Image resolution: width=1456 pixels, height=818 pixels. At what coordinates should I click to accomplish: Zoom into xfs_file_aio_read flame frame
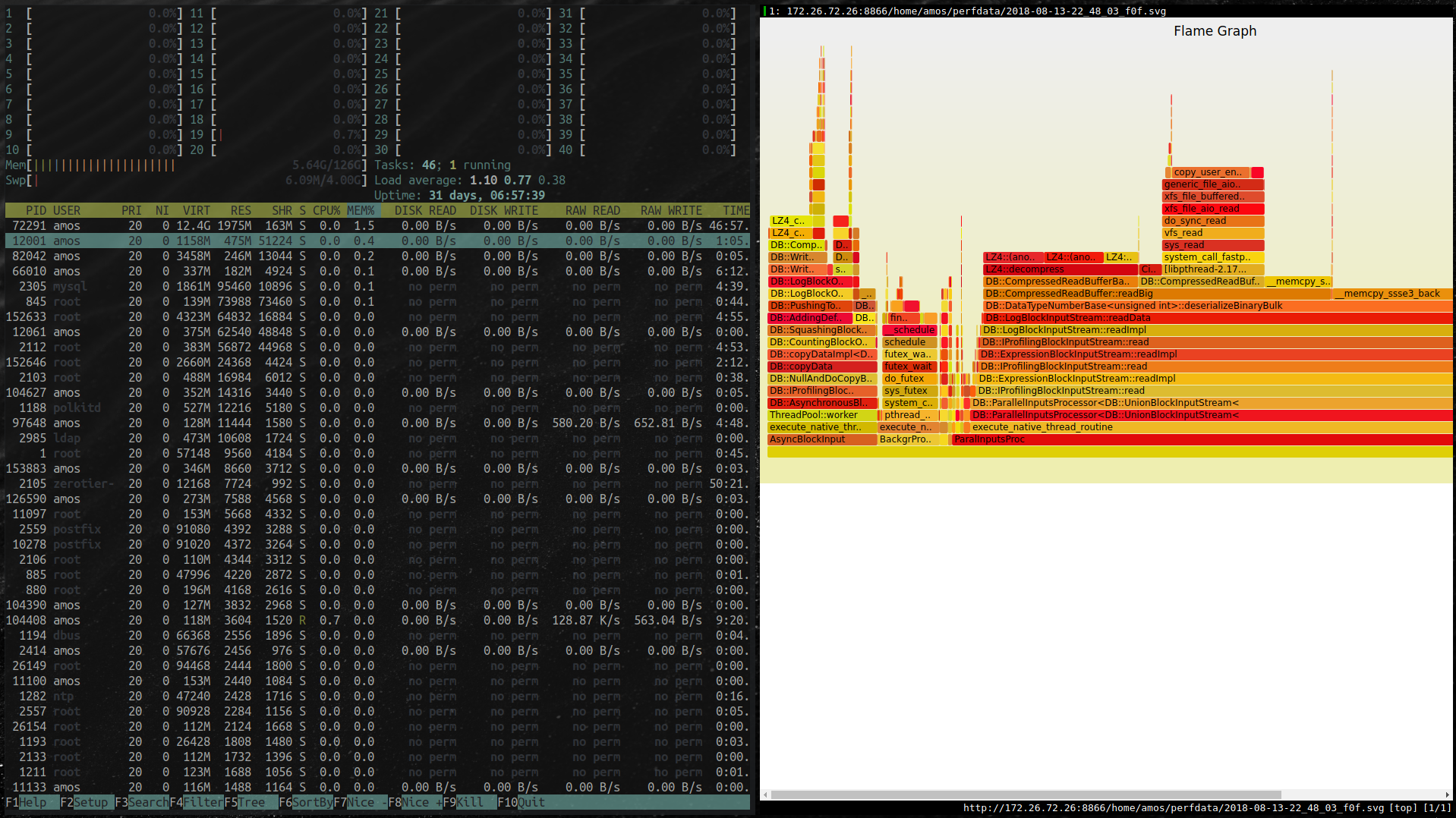(x=1213, y=209)
